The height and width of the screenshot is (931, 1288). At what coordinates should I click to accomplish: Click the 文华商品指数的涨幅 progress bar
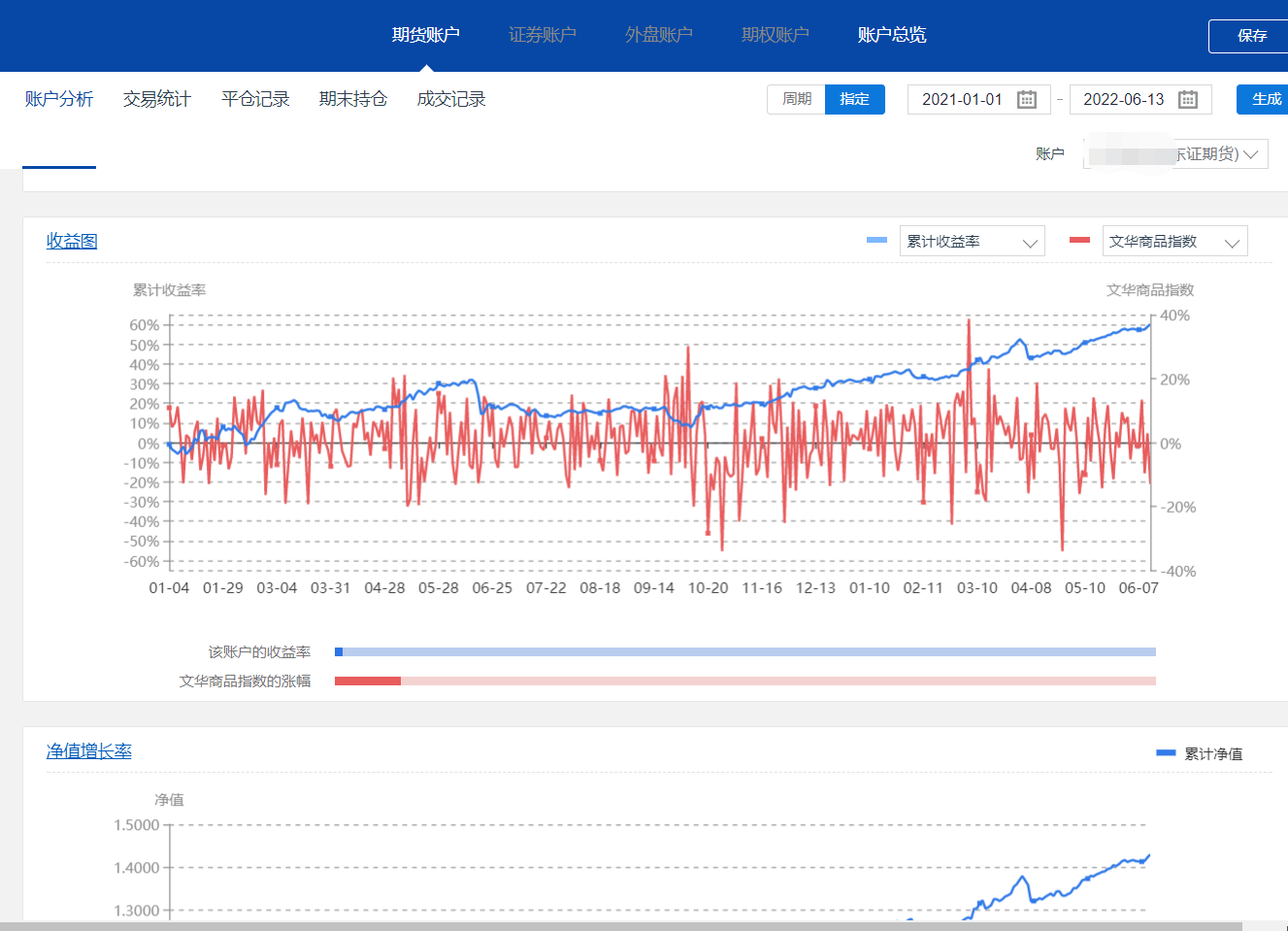click(745, 682)
